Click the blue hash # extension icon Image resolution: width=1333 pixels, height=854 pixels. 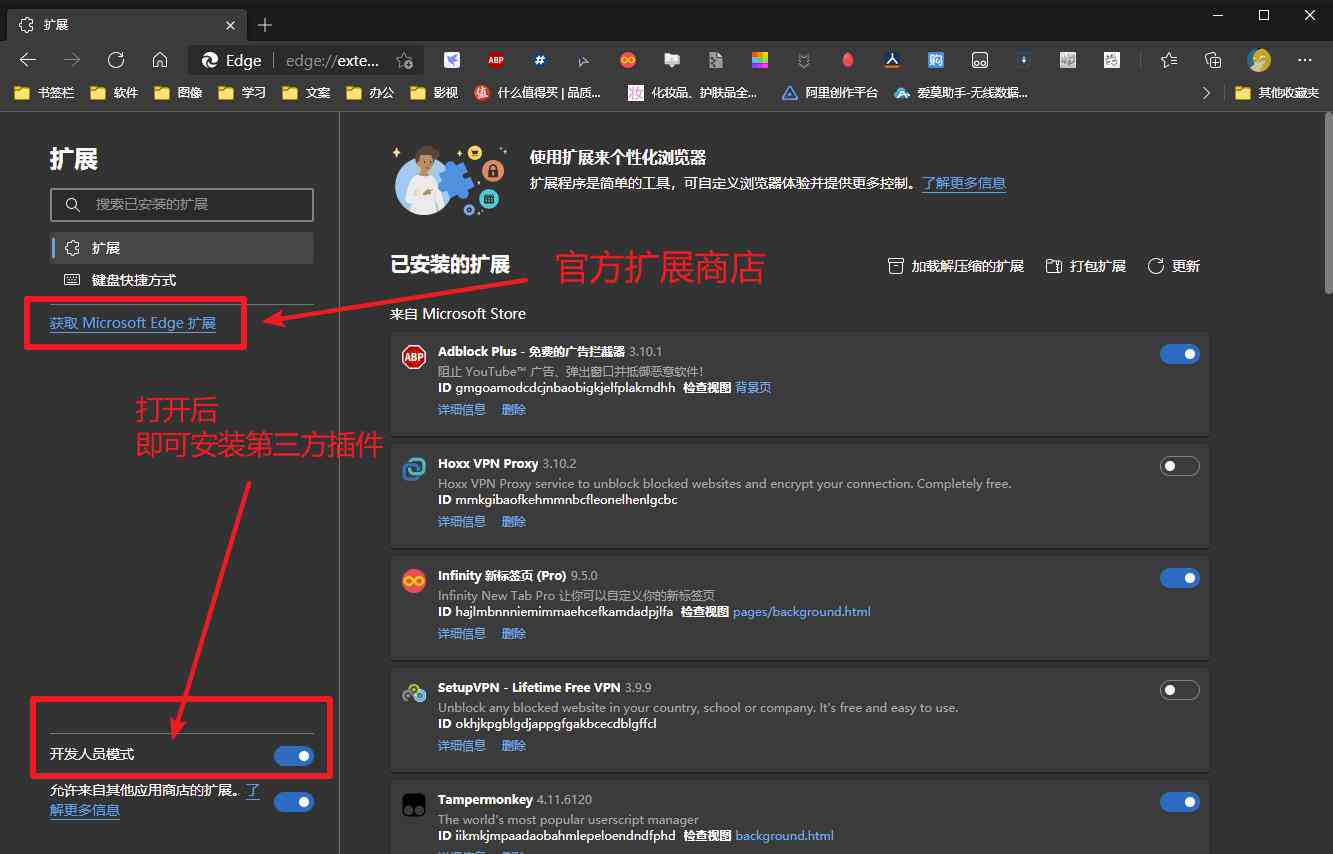(x=540, y=60)
